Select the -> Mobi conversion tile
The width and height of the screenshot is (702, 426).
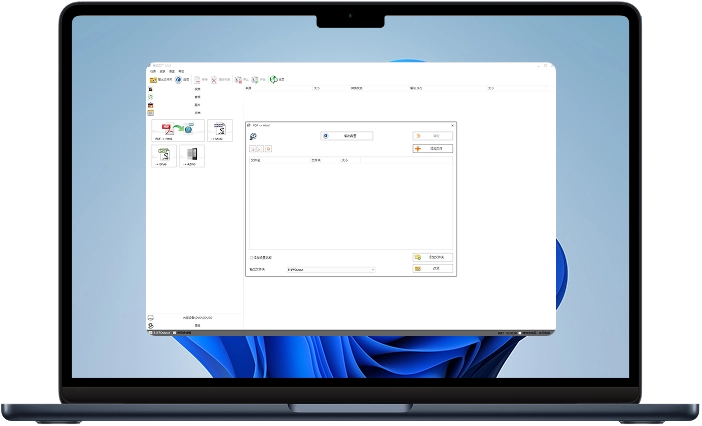tap(219, 131)
